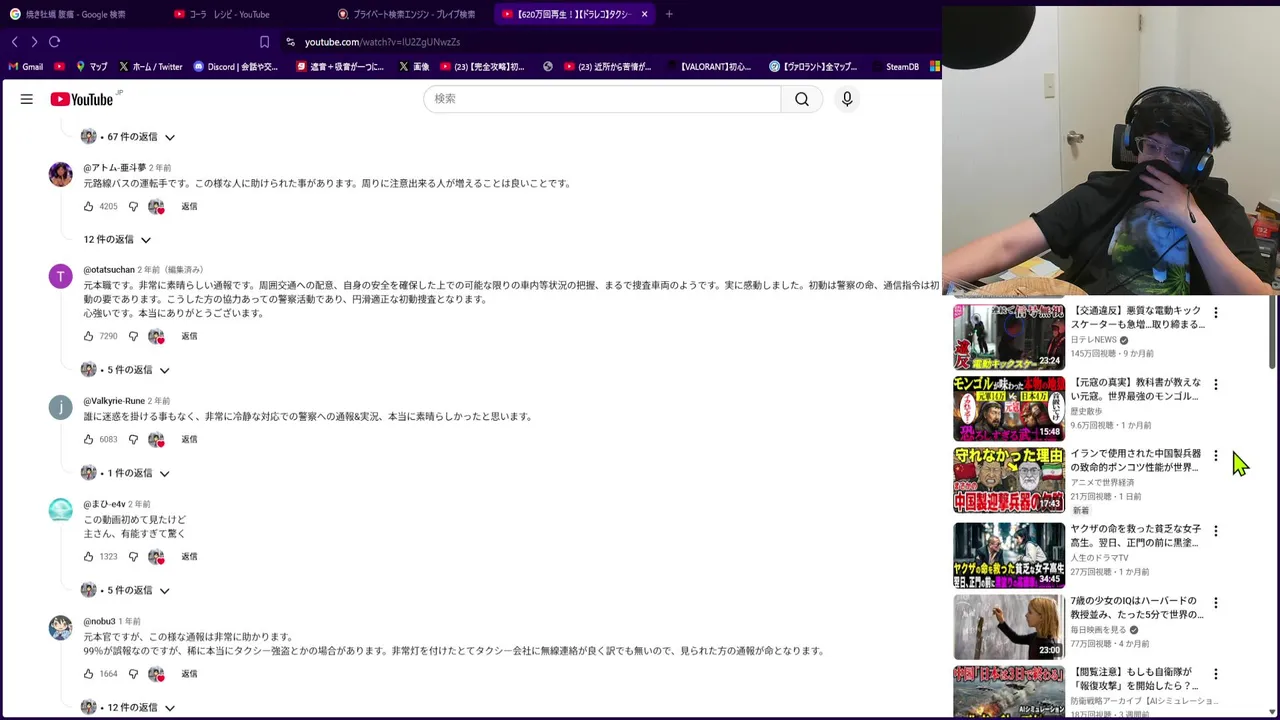The image size is (1280, 720).
Task: Reply to the @アトム-亜斗夢 comment
Action: (189, 207)
